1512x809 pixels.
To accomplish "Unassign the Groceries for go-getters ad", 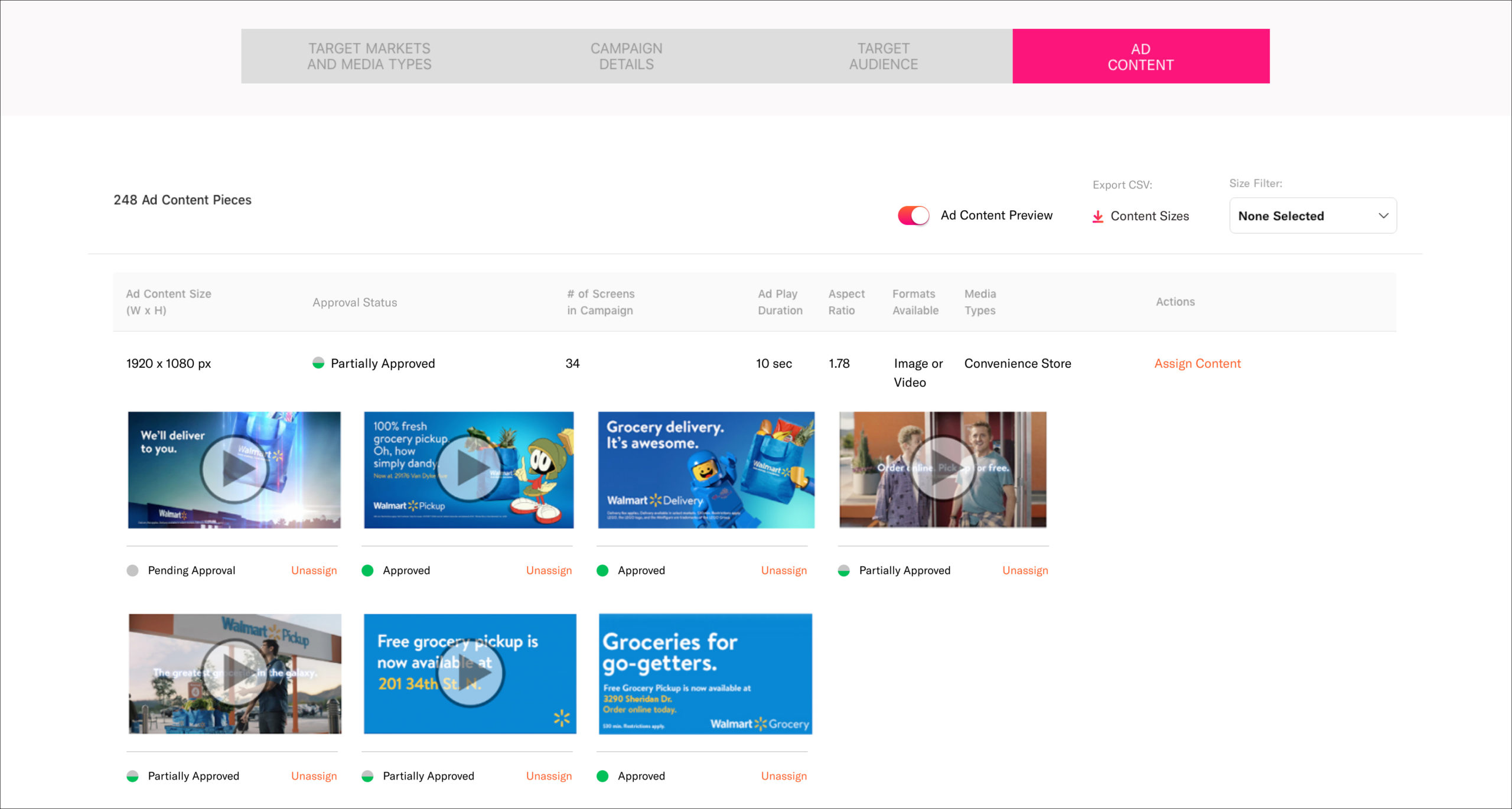I will pos(783,776).
